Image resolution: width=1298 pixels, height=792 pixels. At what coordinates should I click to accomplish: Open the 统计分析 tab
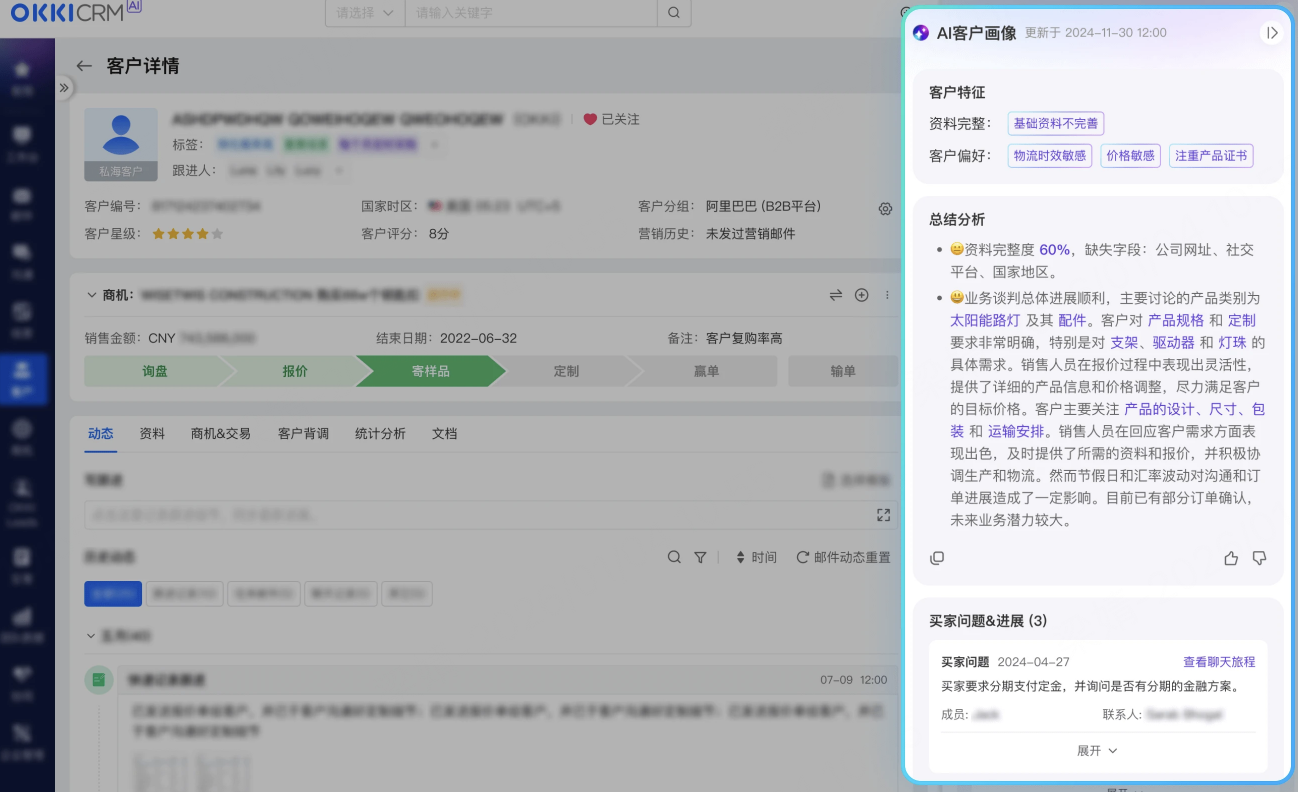(x=380, y=434)
